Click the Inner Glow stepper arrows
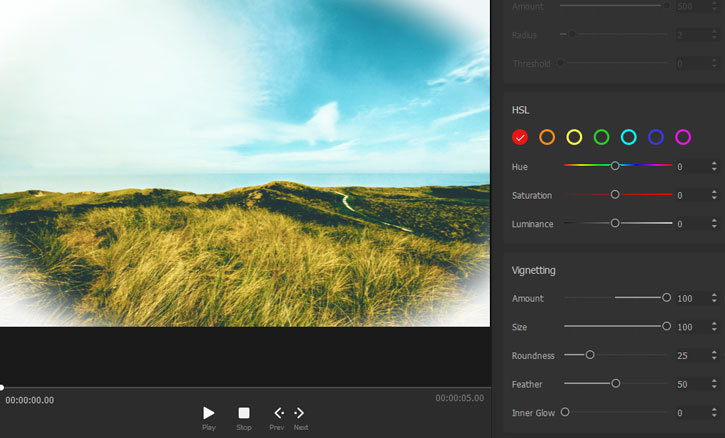This screenshot has height=438, width=725. (714, 413)
